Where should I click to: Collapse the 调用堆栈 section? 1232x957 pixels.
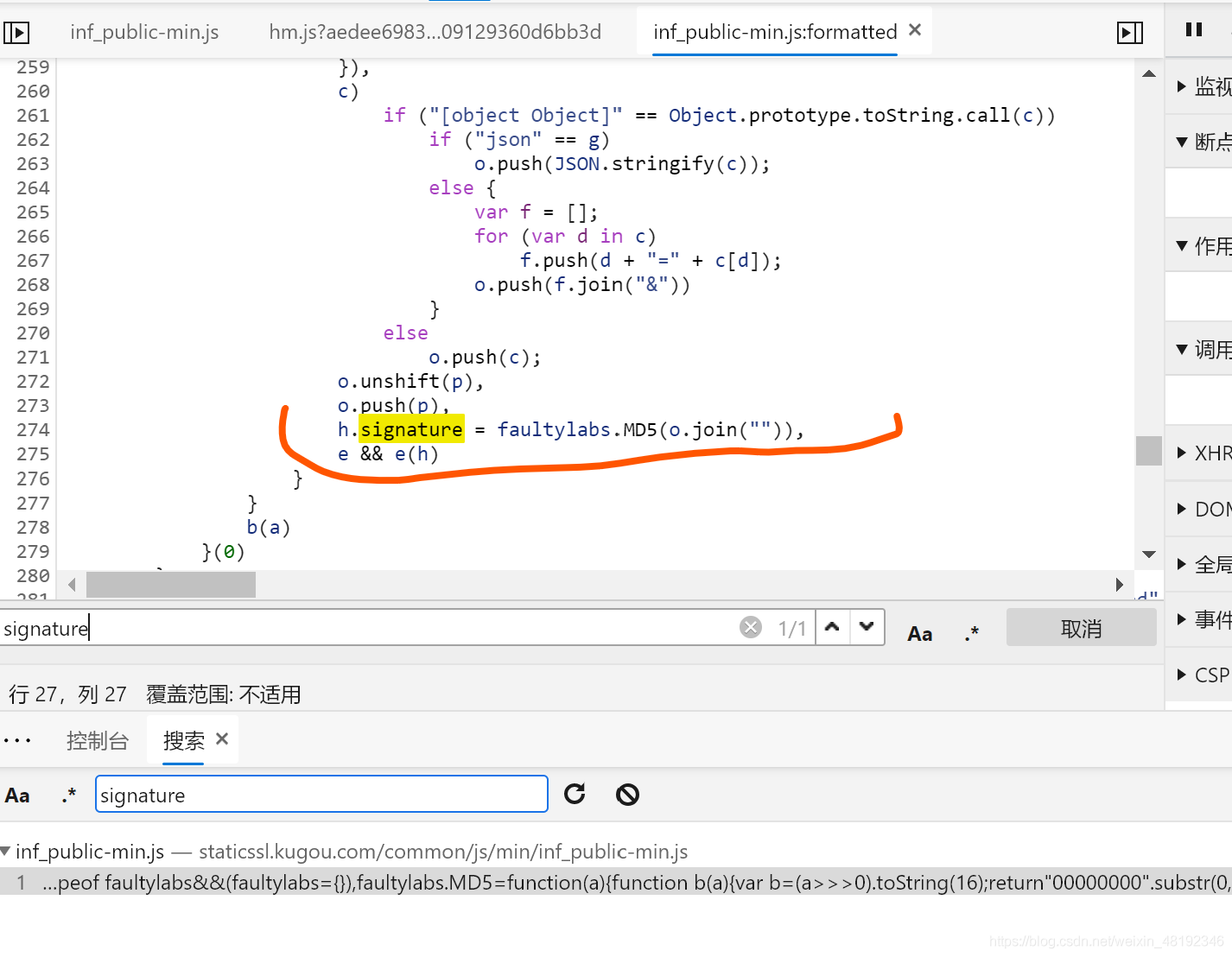(1182, 349)
